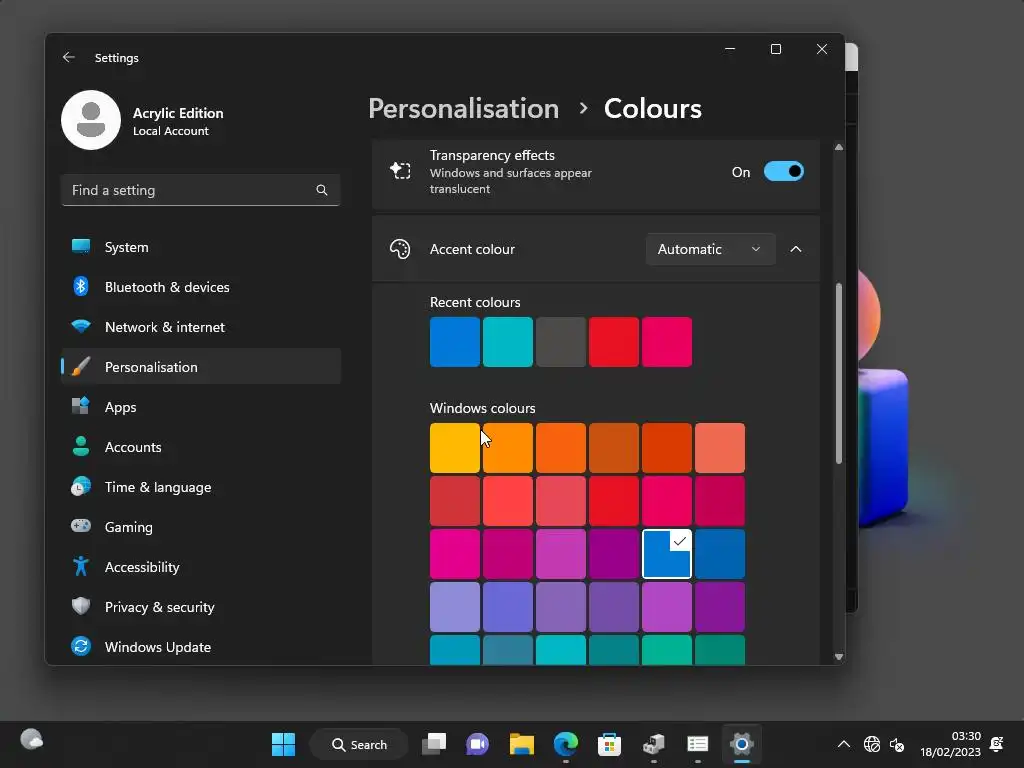The image size is (1024, 768).
Task: Maximize the Settings window
Action: click(x=776, y=49)
